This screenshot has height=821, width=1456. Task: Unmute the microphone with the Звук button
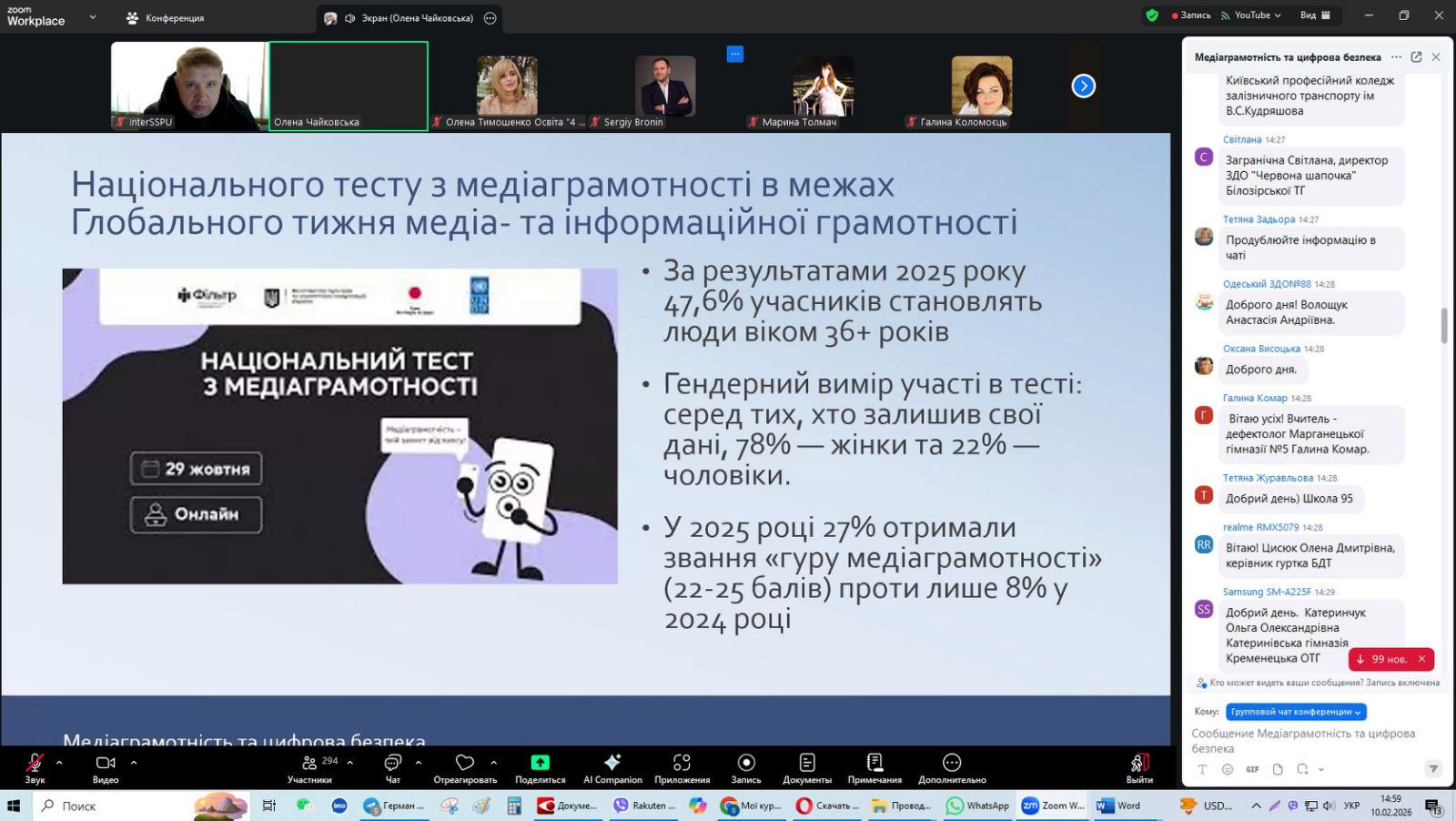click(35, 765)
